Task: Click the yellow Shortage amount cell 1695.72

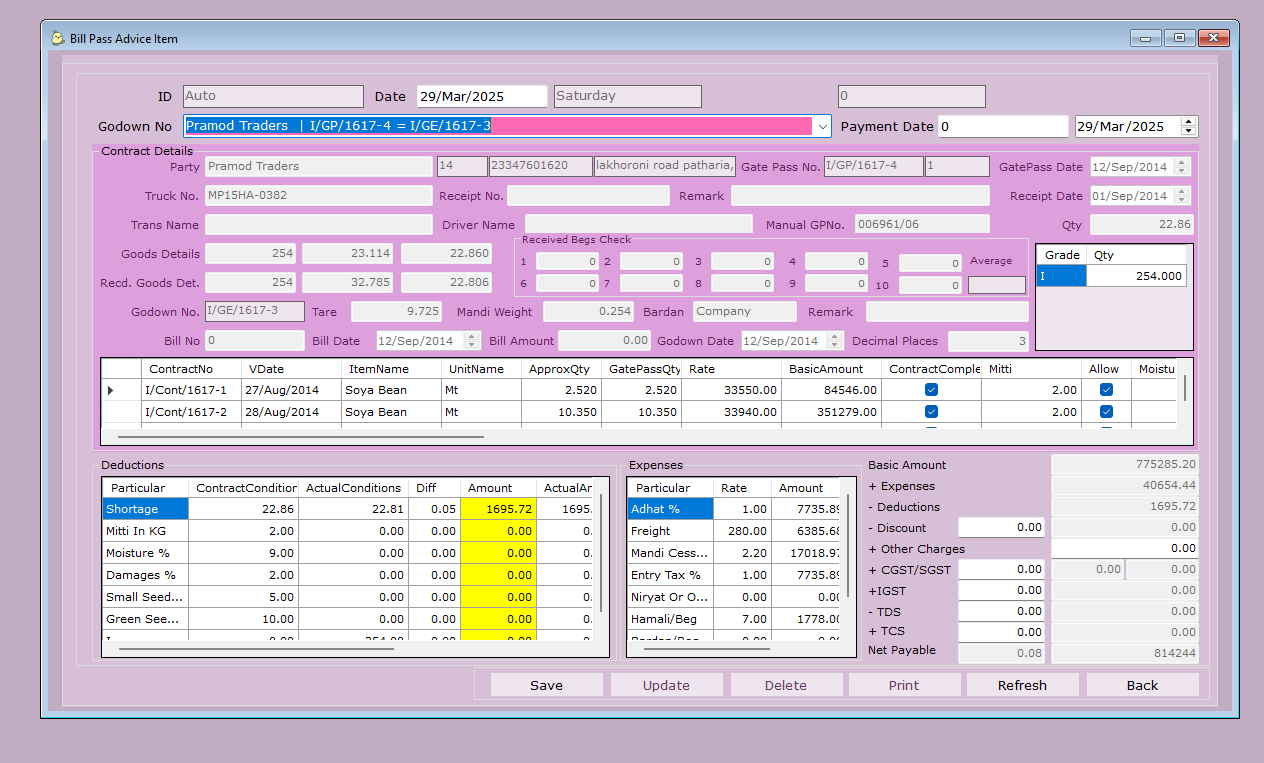Action: coord(498,509)
